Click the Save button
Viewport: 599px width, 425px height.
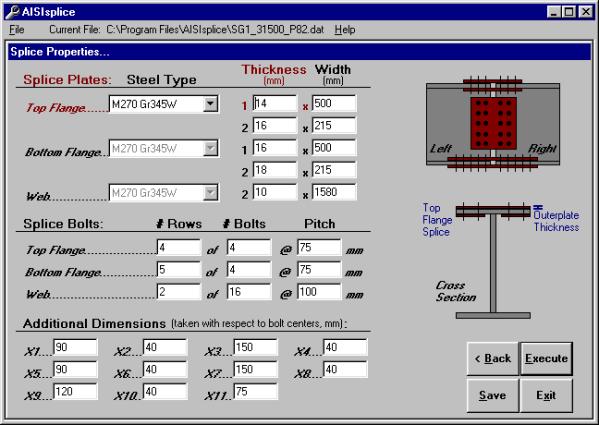pos(492,395)
